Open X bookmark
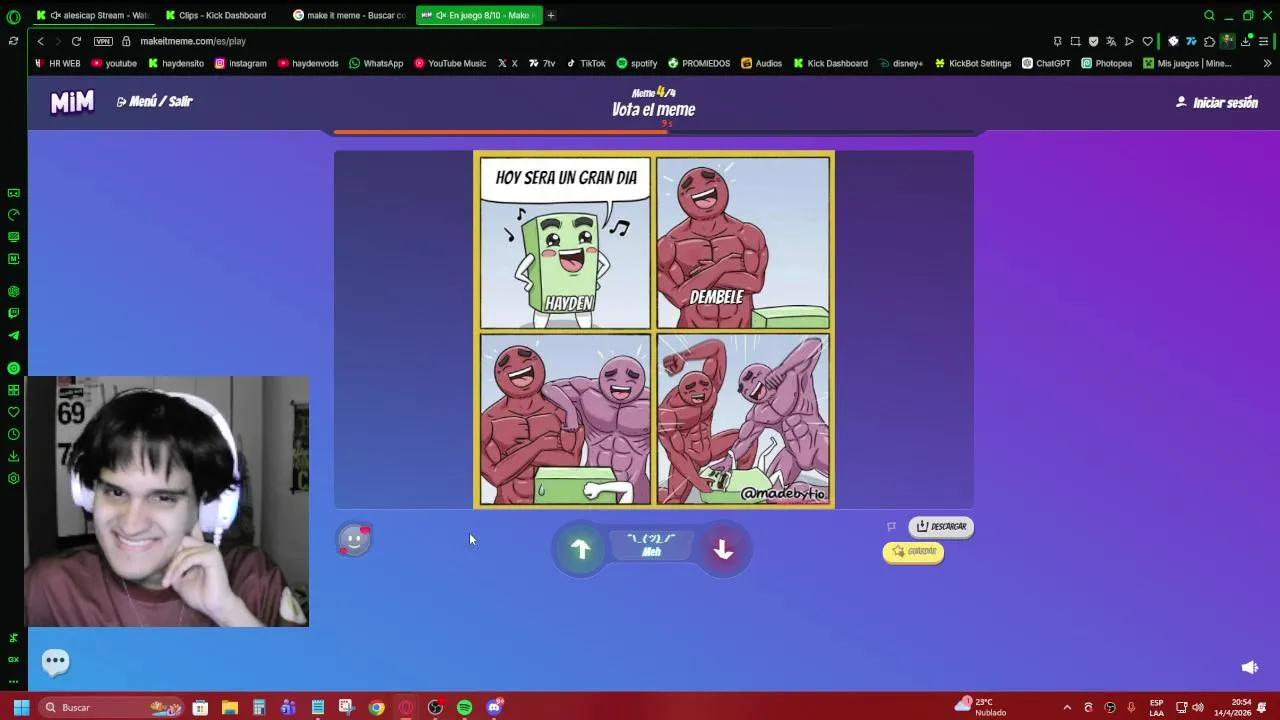 (508, 63)
